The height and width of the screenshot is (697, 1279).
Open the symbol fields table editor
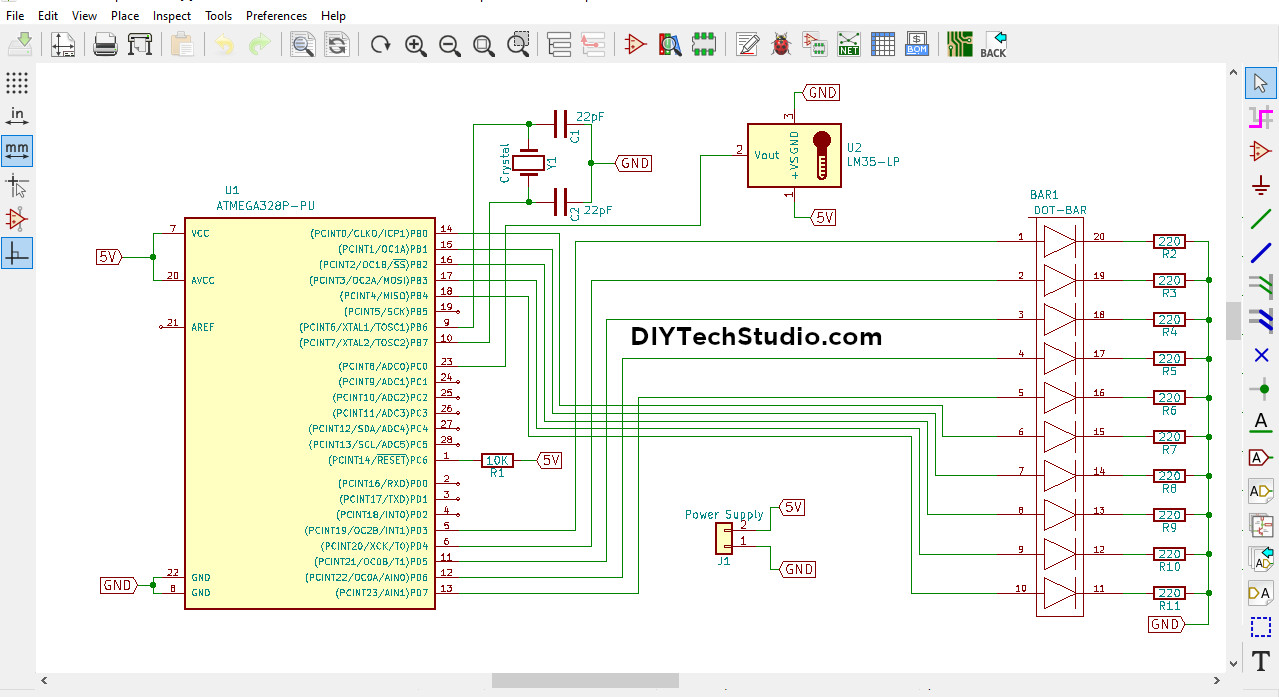[883, 44]
